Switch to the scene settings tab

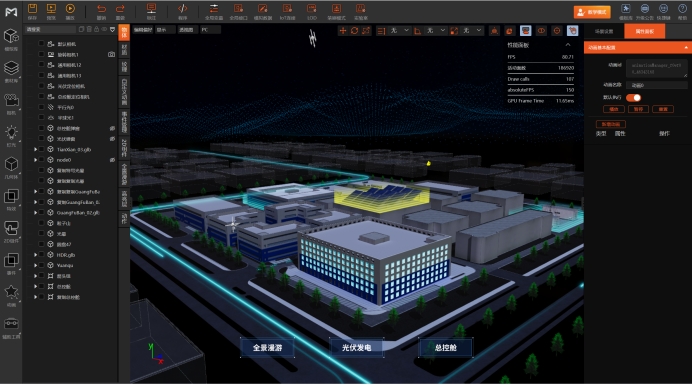[x=604, y=31]
